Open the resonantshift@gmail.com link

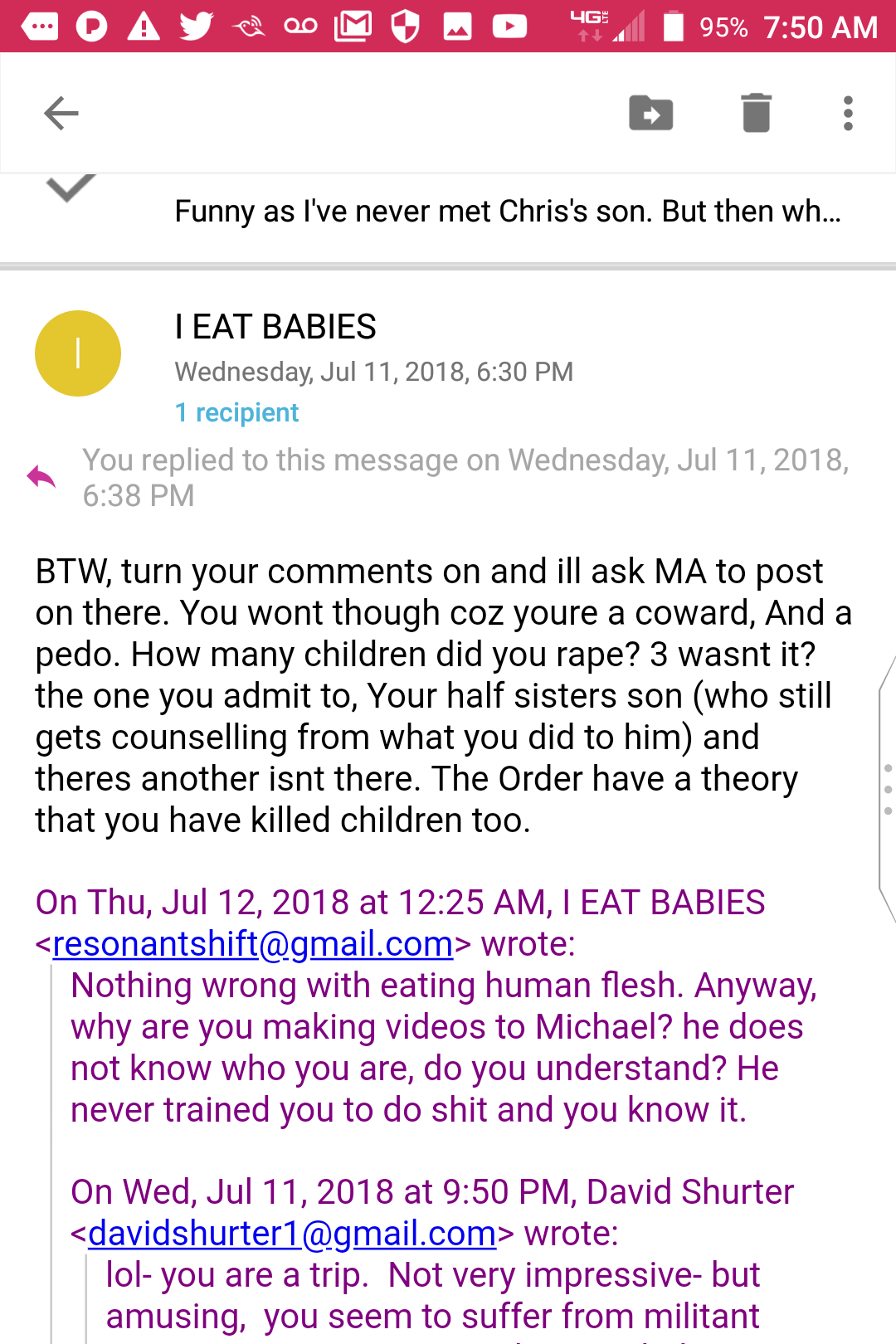(x=253, y=944)
